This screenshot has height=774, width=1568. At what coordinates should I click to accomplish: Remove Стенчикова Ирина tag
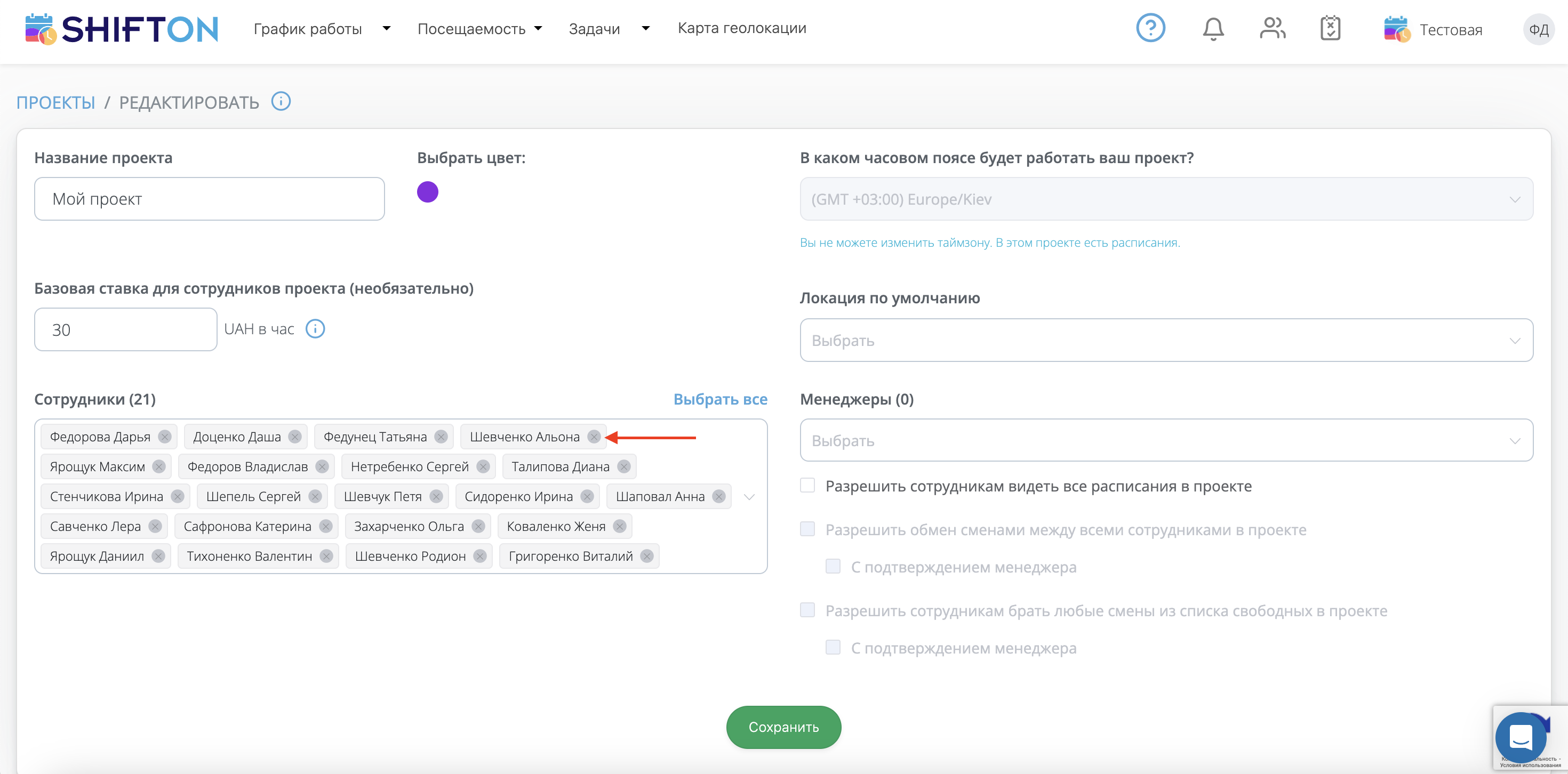pyautogui.click(x=177, y=496)
